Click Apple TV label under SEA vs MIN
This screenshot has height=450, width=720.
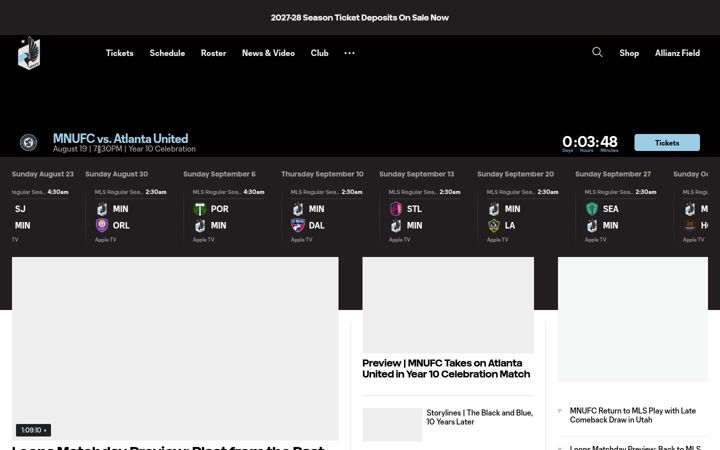point(596,240)
